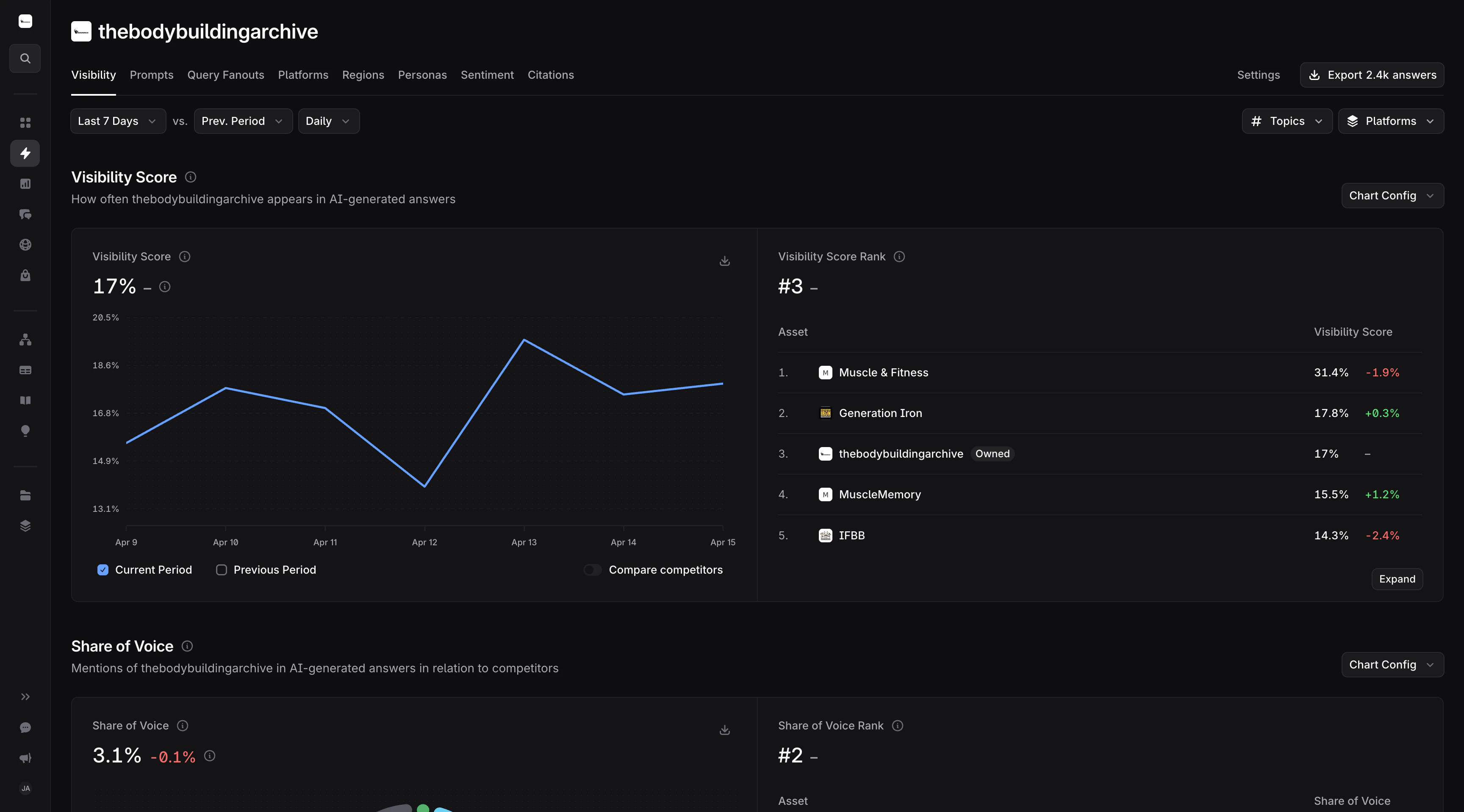Turn on the Compare competitors toggle
The width and height of the screenshot is (1464, 812).
[x=592, y=569]
